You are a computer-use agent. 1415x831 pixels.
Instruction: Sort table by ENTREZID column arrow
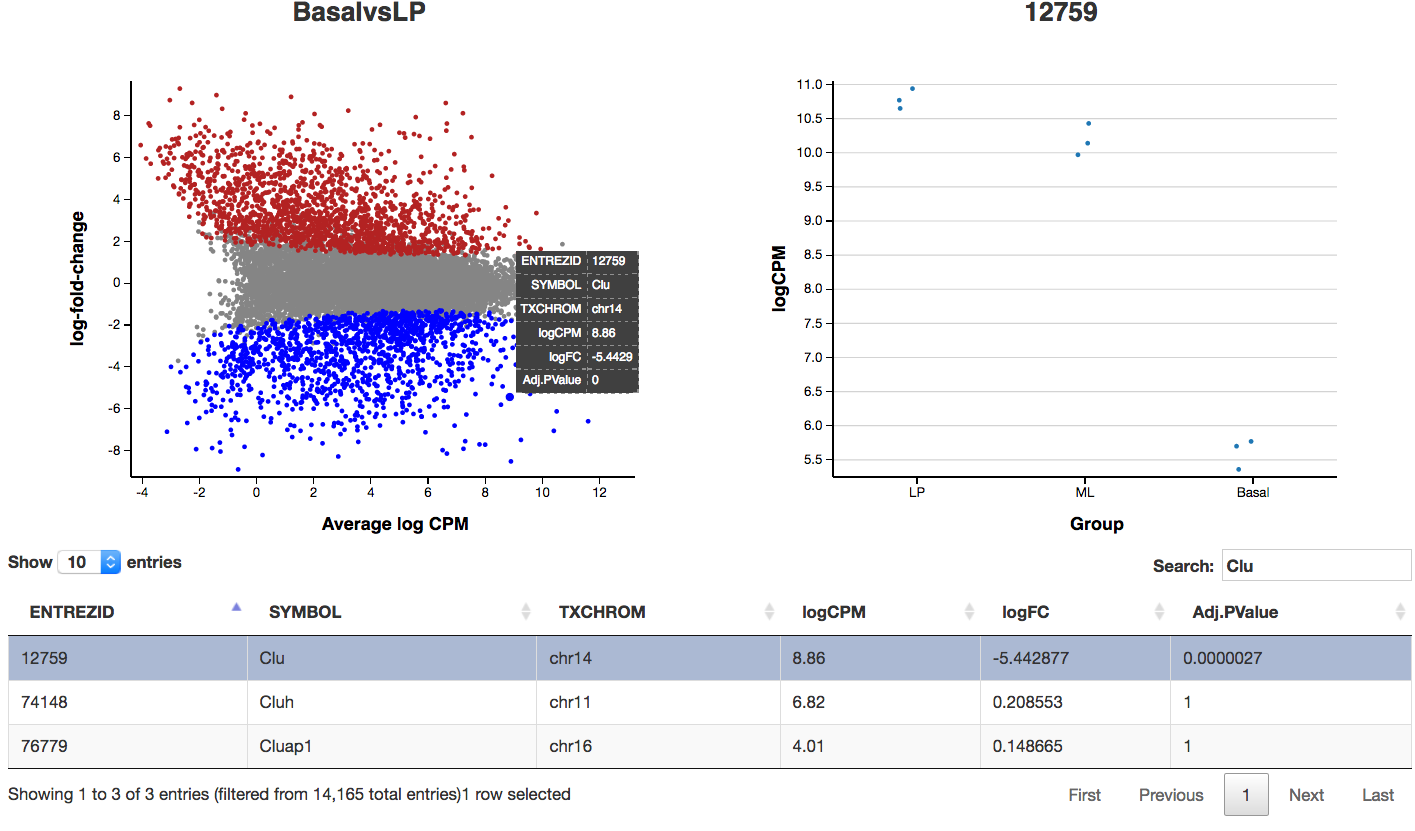236,607
